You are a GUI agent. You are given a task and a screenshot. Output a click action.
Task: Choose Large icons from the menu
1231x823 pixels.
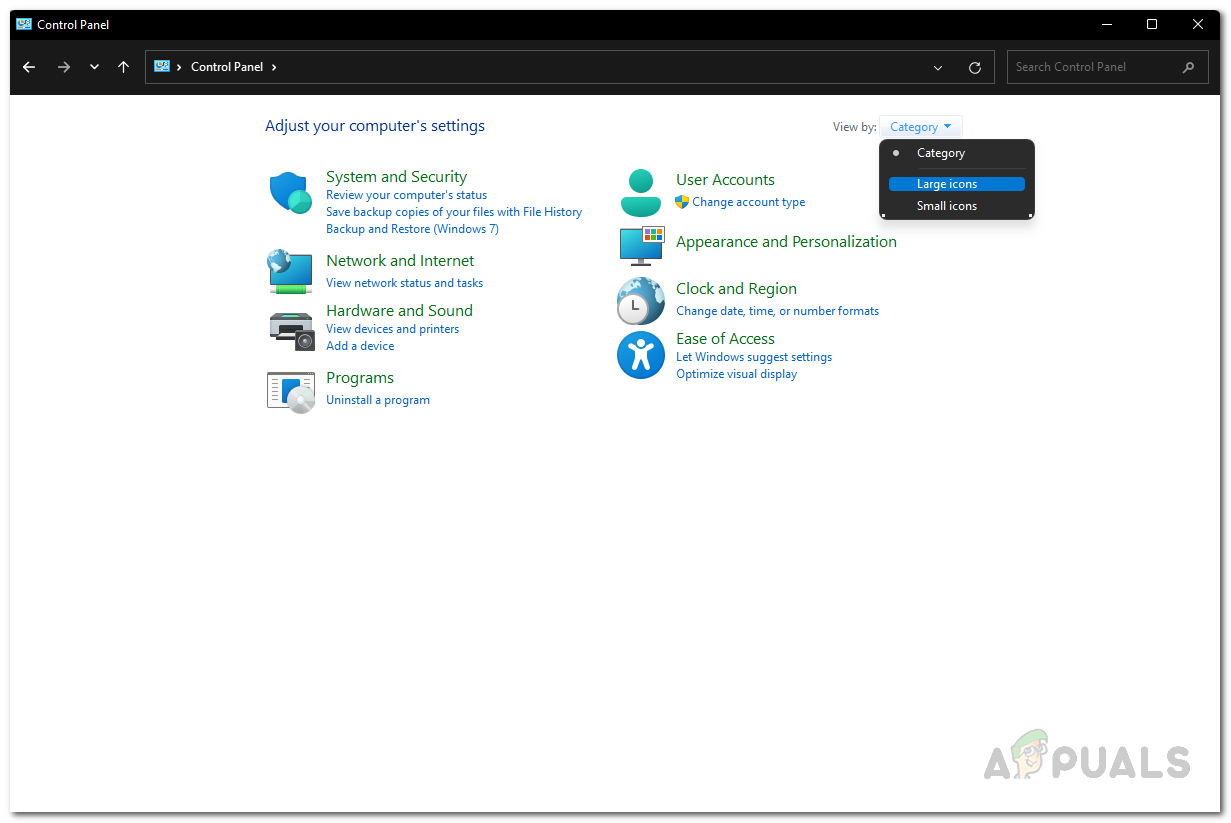[x=957, y=184]
